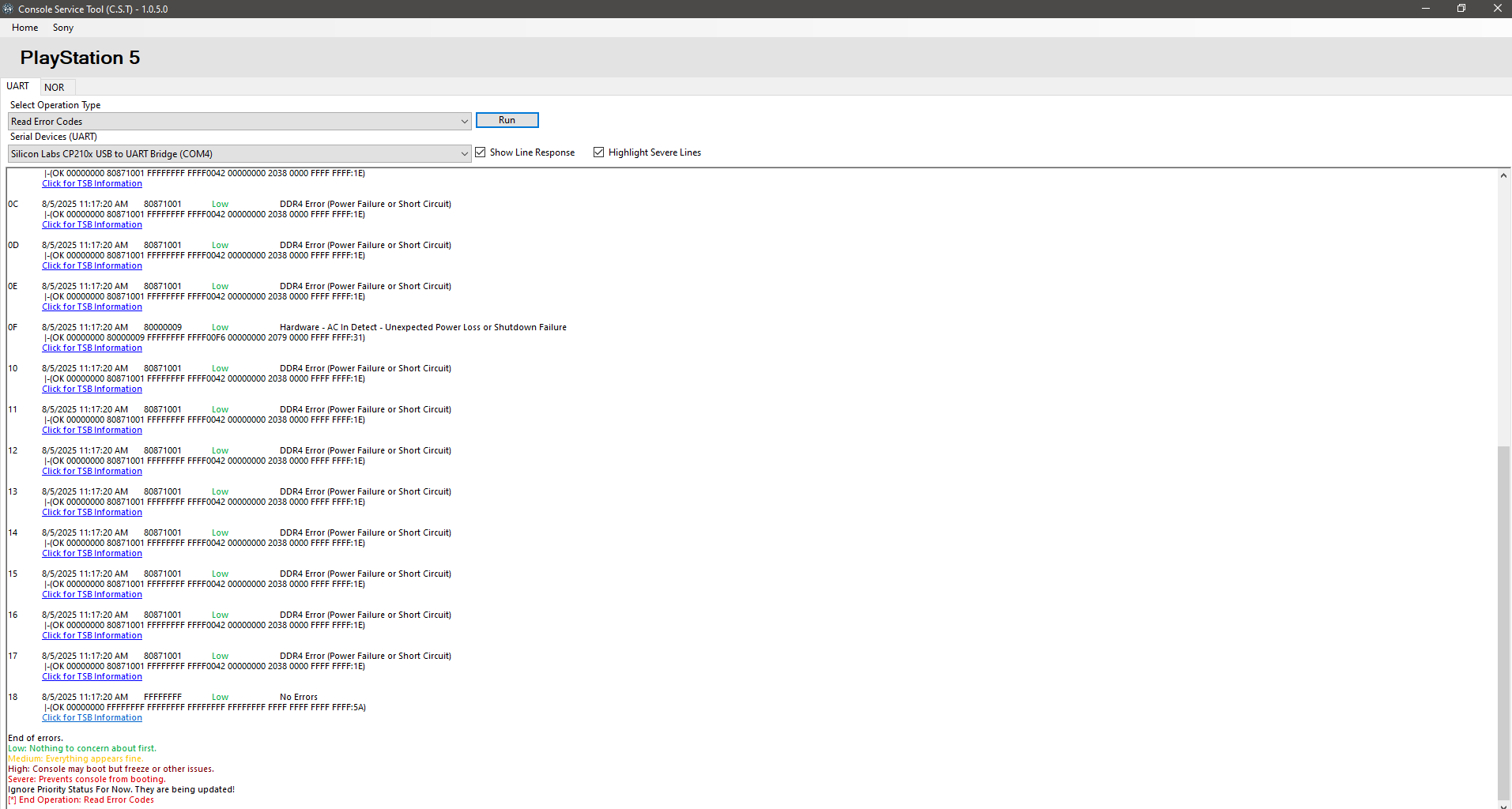Click the log vertical scrollbar thumb
The width and height of the screenshot is (1512, 809).
[x=1503, y=623]
